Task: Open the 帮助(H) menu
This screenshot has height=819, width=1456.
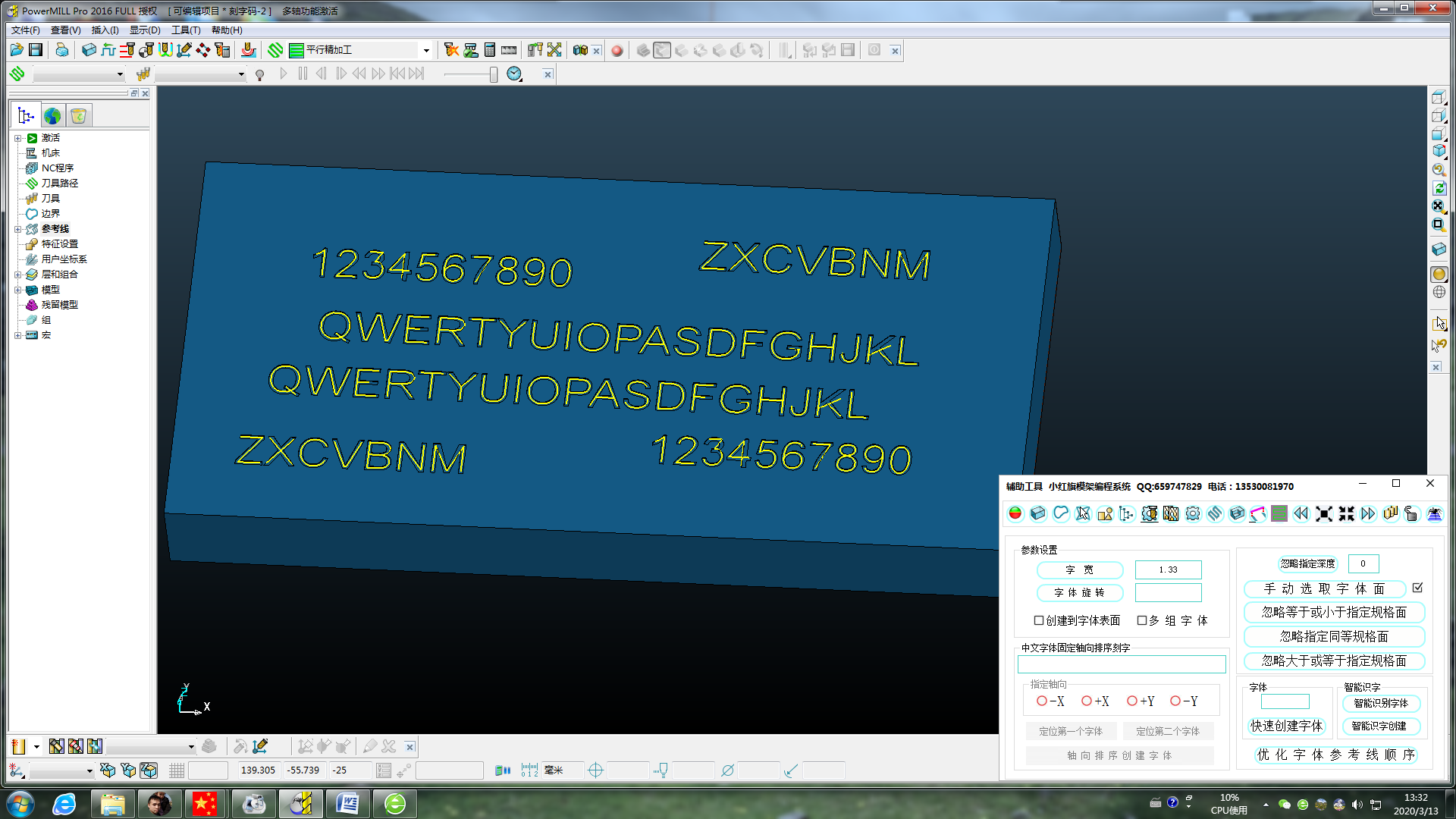Action: click(x=227, y=30)
